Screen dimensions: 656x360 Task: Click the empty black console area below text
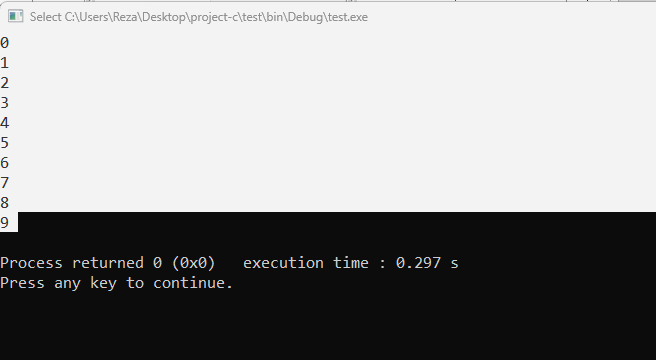(x=328, y=327)
